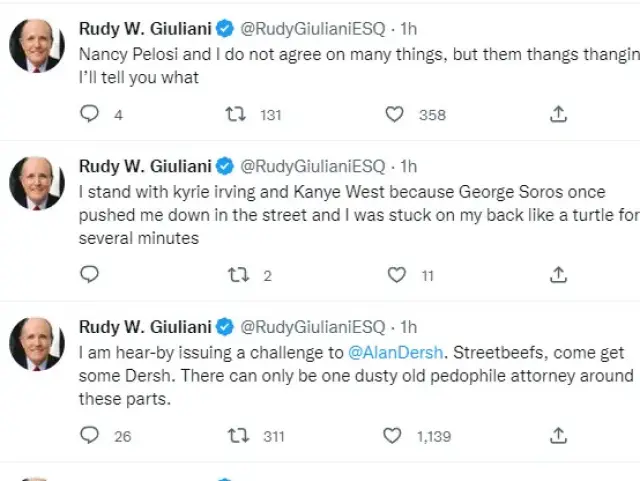Click the avatar on the AlanDersh tweet

37,343
